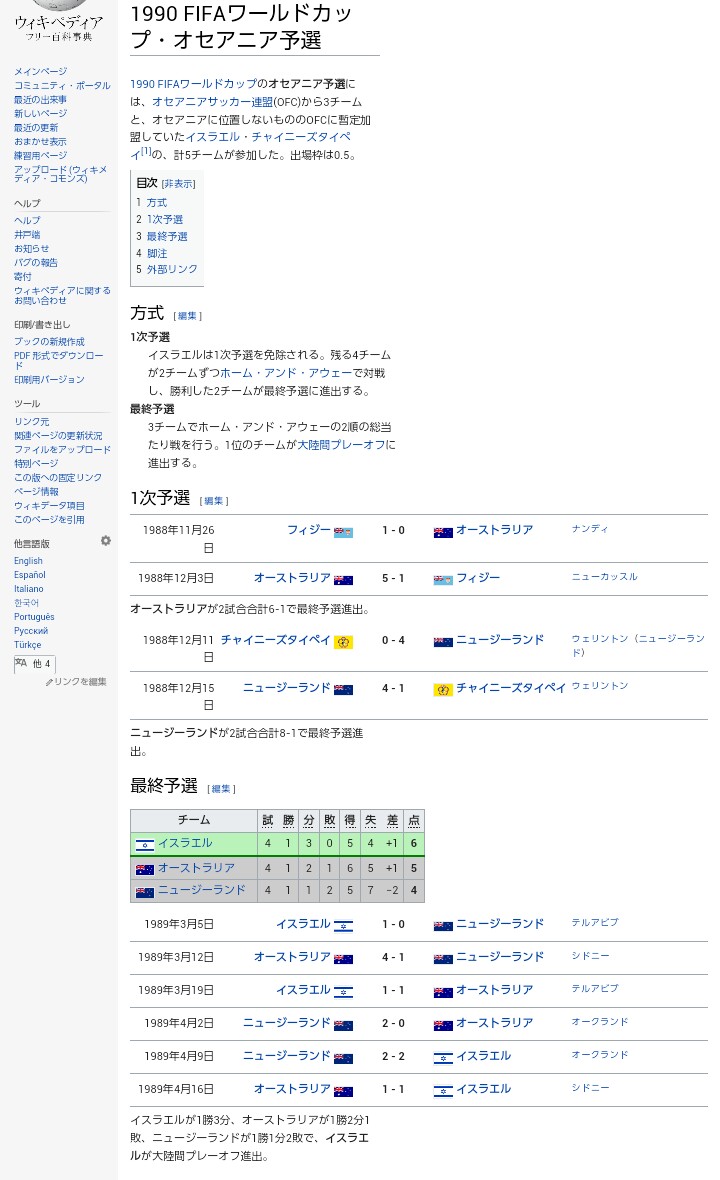720x1180 pixels.
Task: Click Israel flag in 1989年4月9日 row
Action: coord(443,1059)
